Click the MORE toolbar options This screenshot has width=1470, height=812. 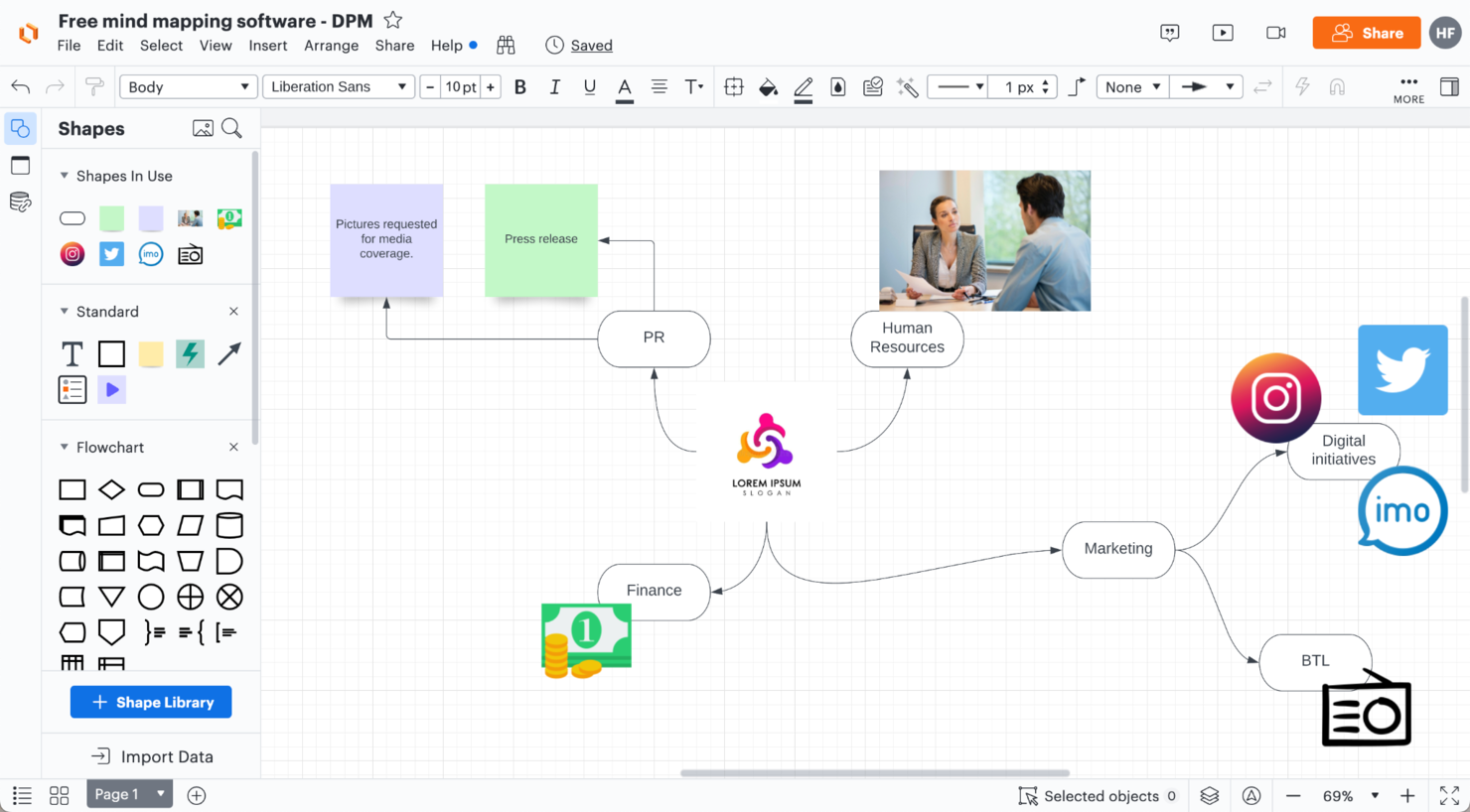click(x=1408, y=89)
